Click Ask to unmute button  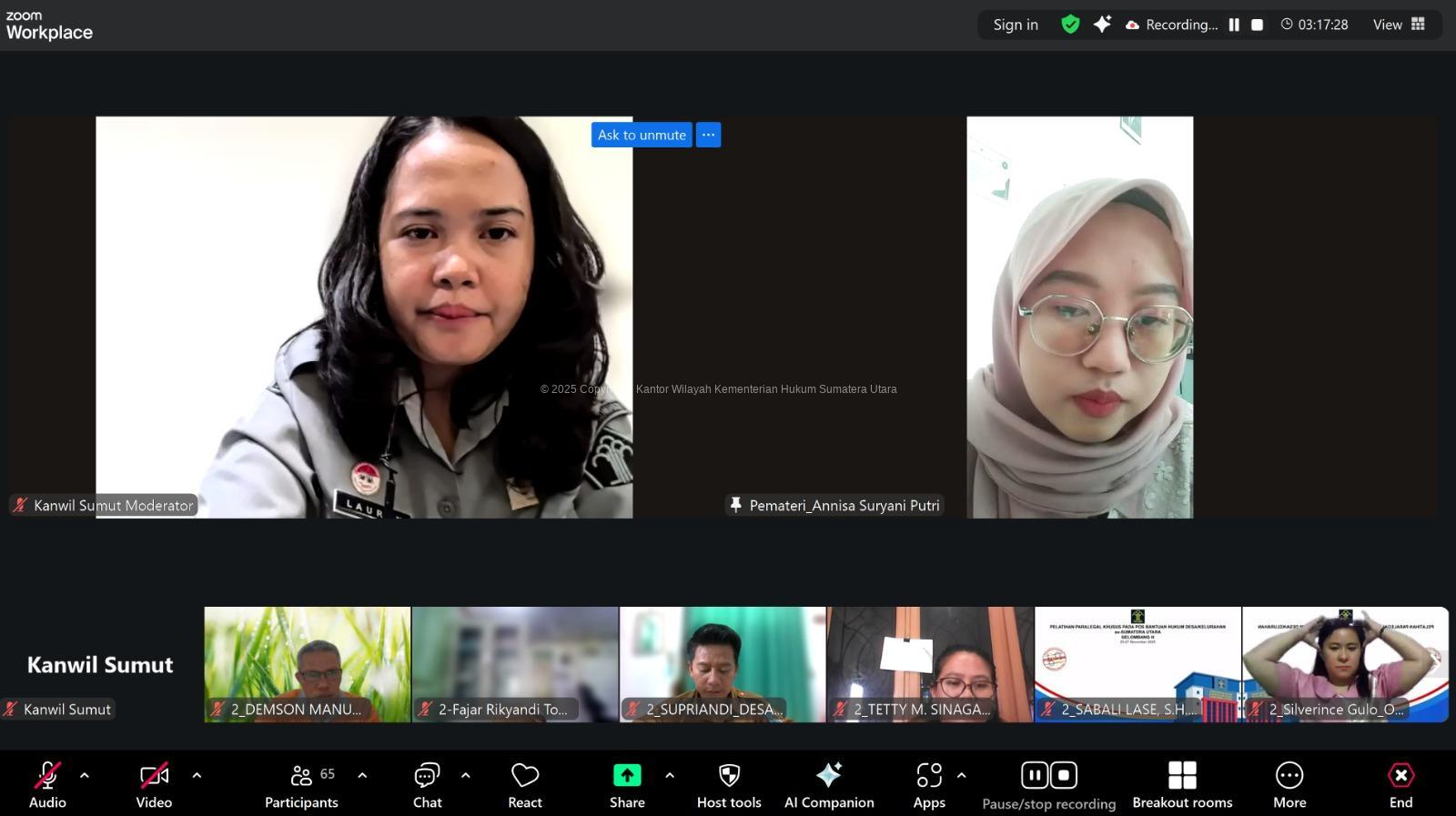pyautogui.click(x=642, y=135)
